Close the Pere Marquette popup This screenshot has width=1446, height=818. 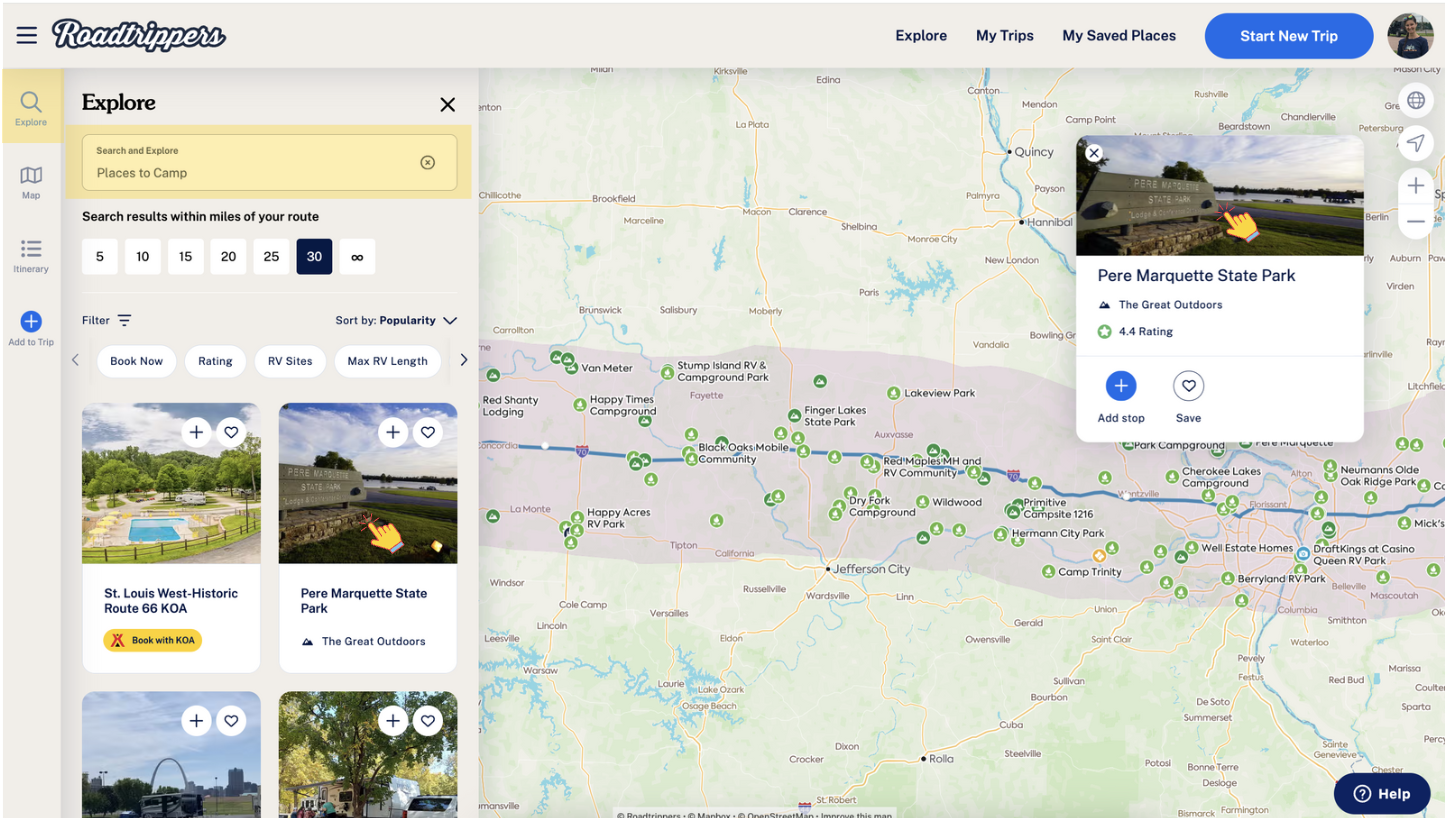tap(1094, 153)
